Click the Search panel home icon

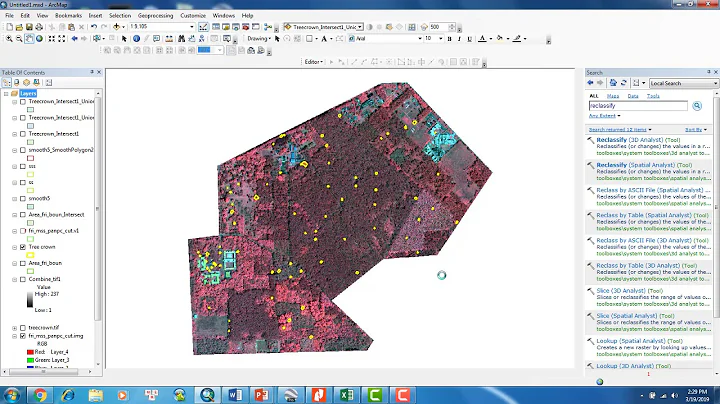point(613,83)
